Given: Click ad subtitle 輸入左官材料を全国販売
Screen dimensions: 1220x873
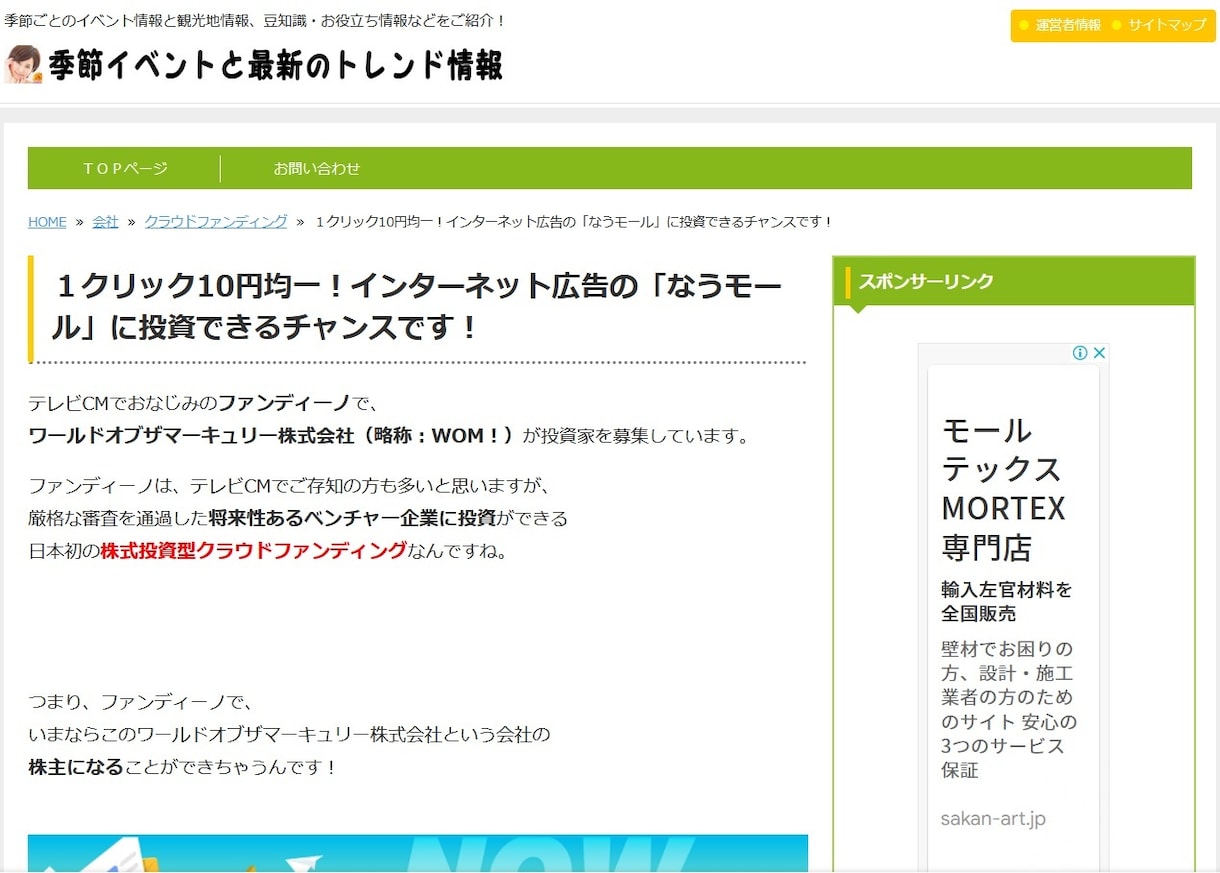Looking at the screenshot, I should click(x=1006, y=601).
